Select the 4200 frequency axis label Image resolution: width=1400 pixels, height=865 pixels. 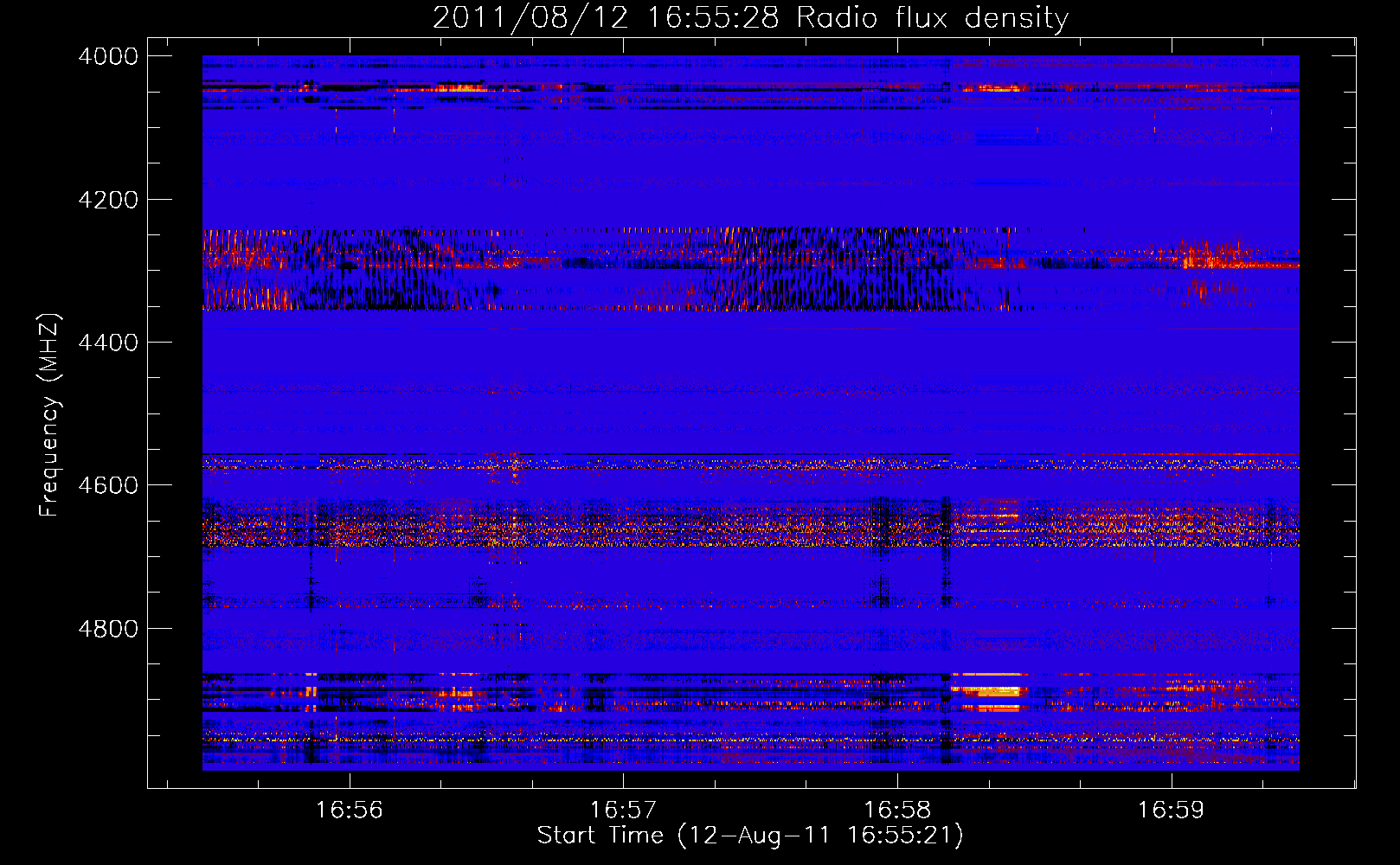(x=108, y=200)
